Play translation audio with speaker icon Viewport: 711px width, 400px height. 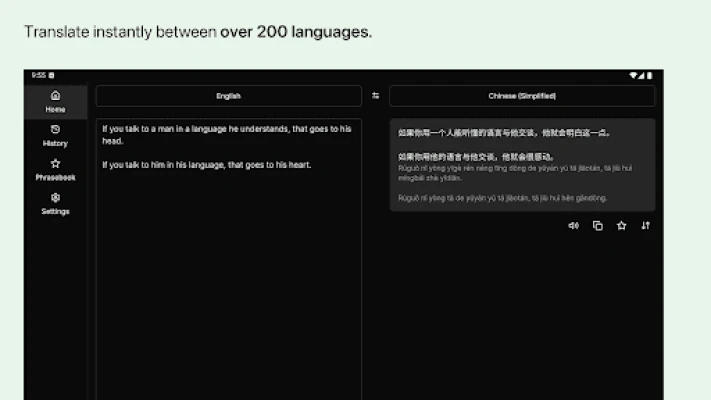coord(573,226)
